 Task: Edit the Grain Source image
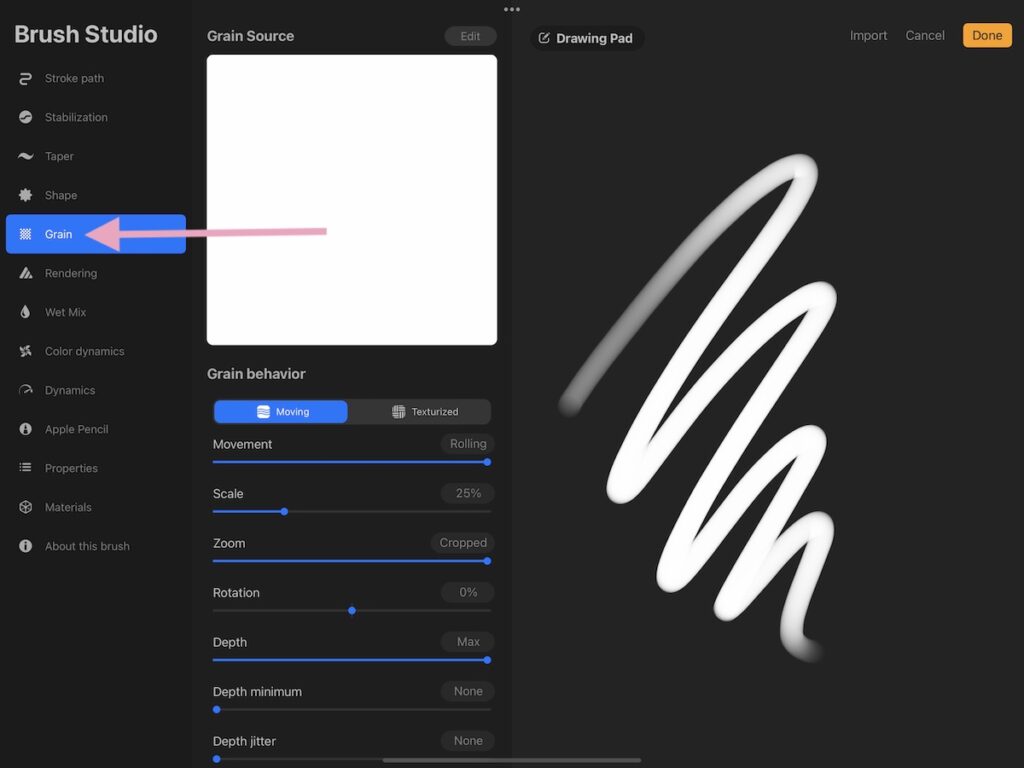click(x=470, y=35)
